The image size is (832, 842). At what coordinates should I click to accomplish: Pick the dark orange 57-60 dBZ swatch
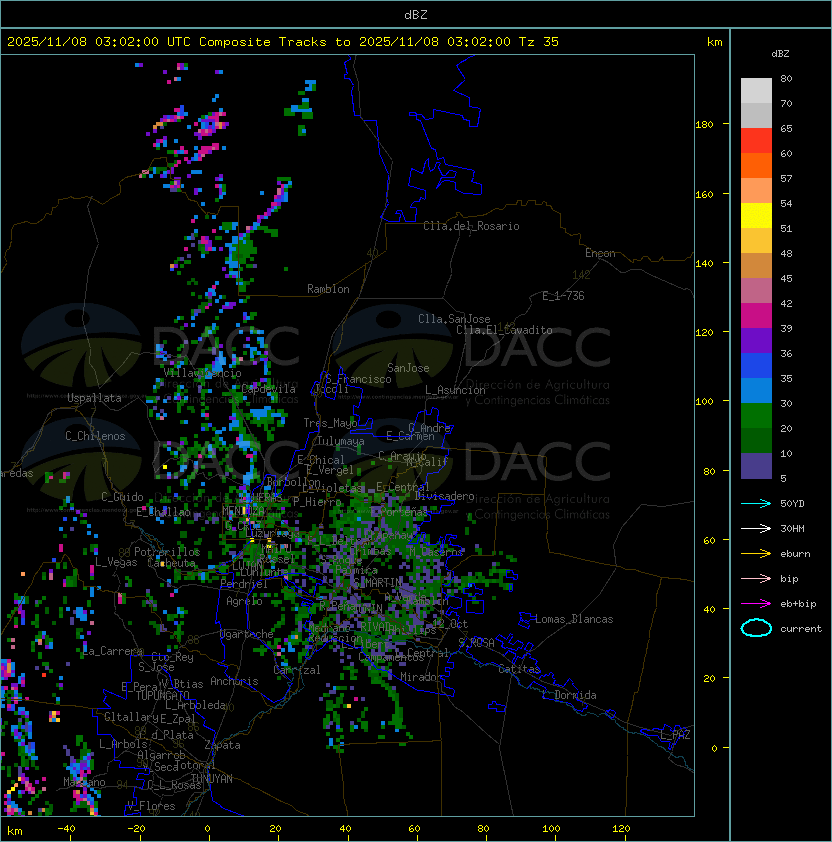[756, 165]
